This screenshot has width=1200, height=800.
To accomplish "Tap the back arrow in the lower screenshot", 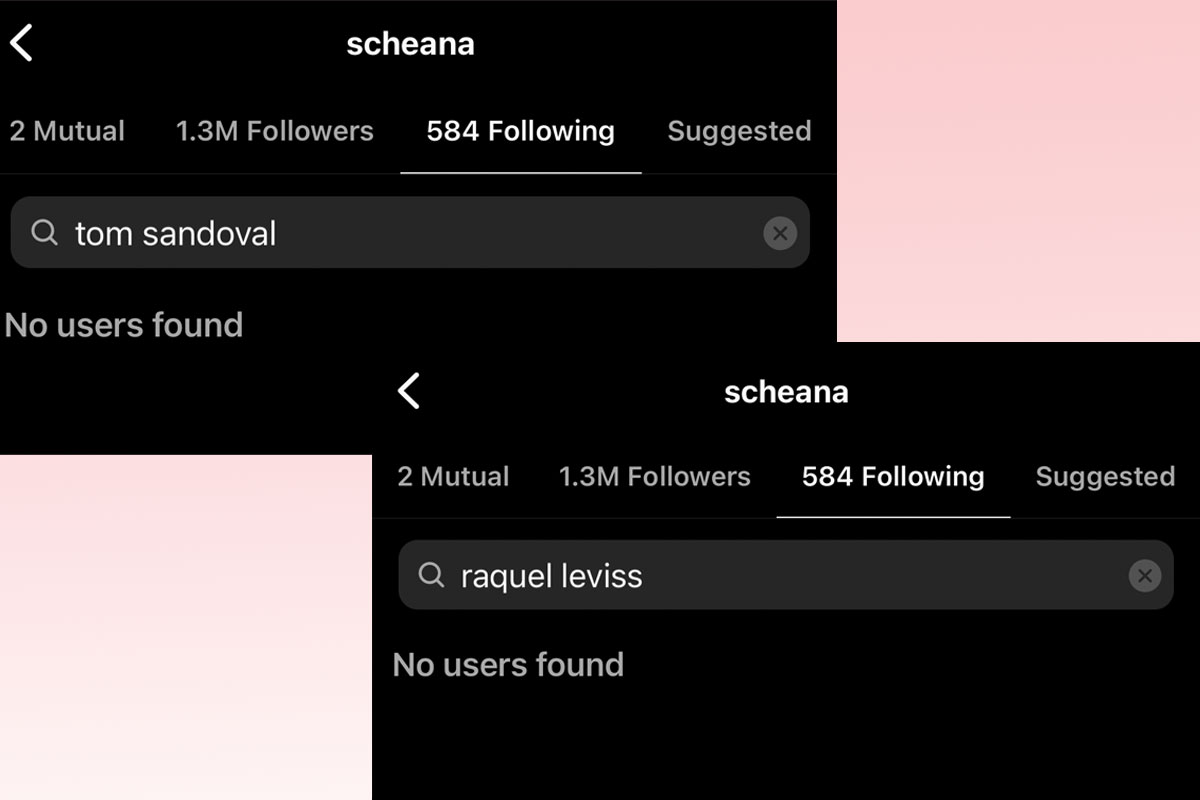I will pos(409,391).
